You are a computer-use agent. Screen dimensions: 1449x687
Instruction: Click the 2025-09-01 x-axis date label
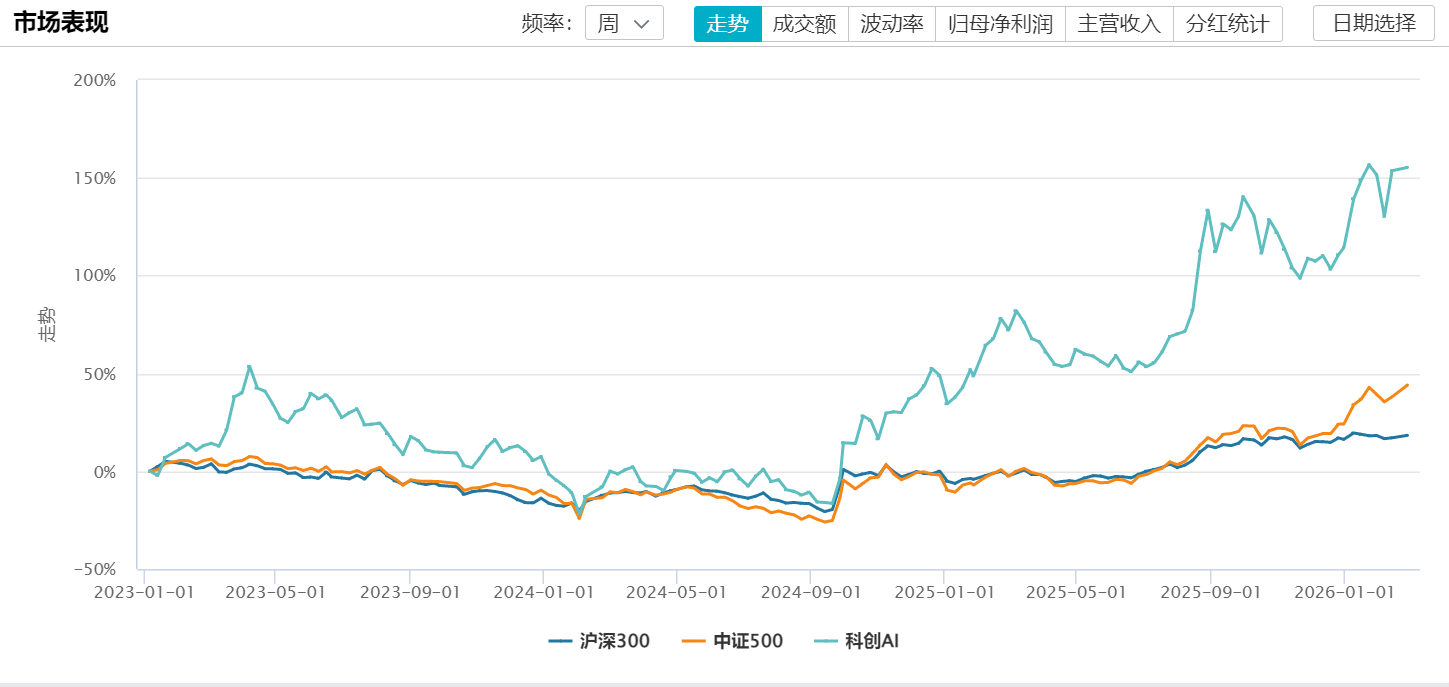point(1210,591)
